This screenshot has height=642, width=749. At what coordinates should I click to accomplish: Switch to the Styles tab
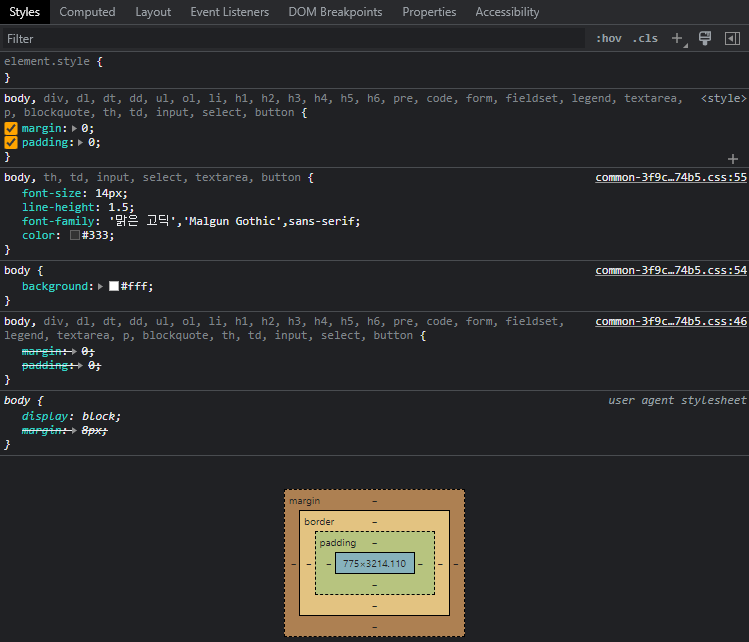(x=25, y=12)
